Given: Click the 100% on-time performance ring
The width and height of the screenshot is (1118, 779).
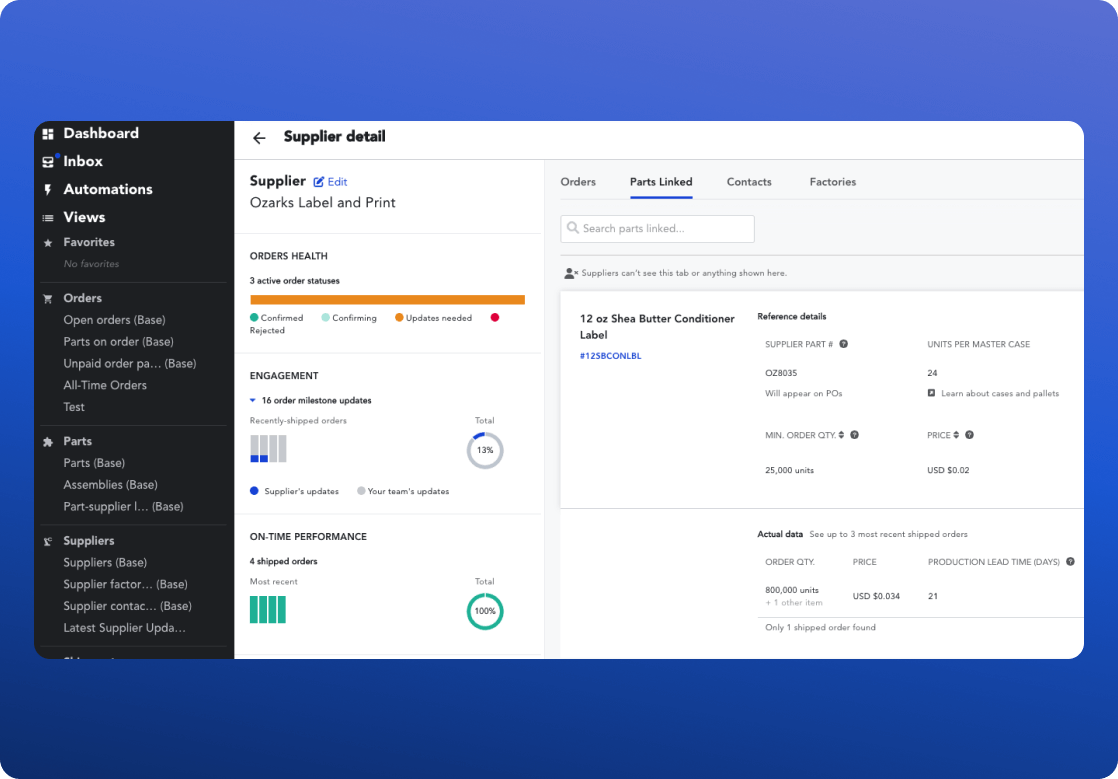Looking at the screenshot, I should pyautogui.click(x=485, y=612).
